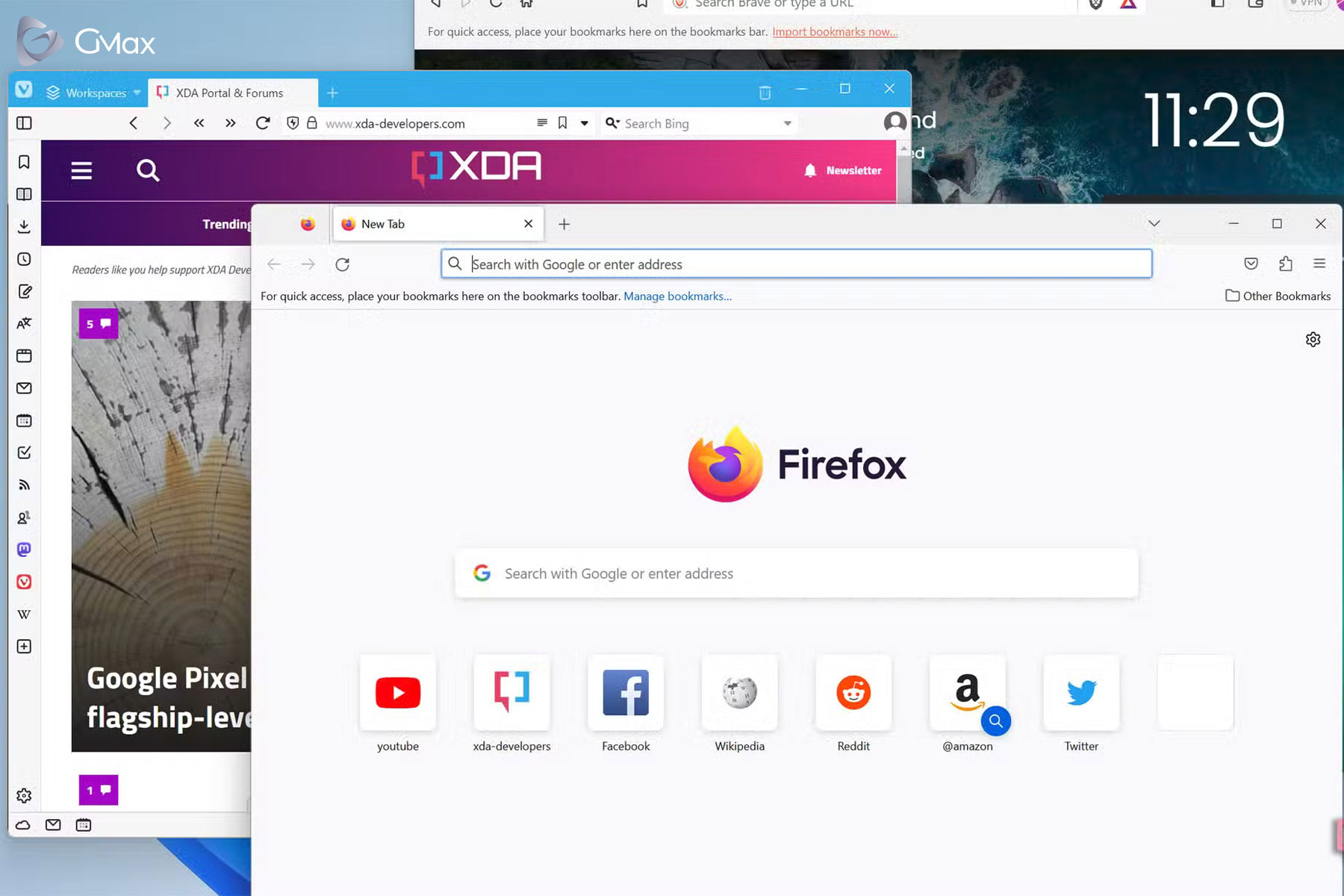
Task: Open Tasks panel in Vivaldi sidebar
Action: tap(24, 452)
